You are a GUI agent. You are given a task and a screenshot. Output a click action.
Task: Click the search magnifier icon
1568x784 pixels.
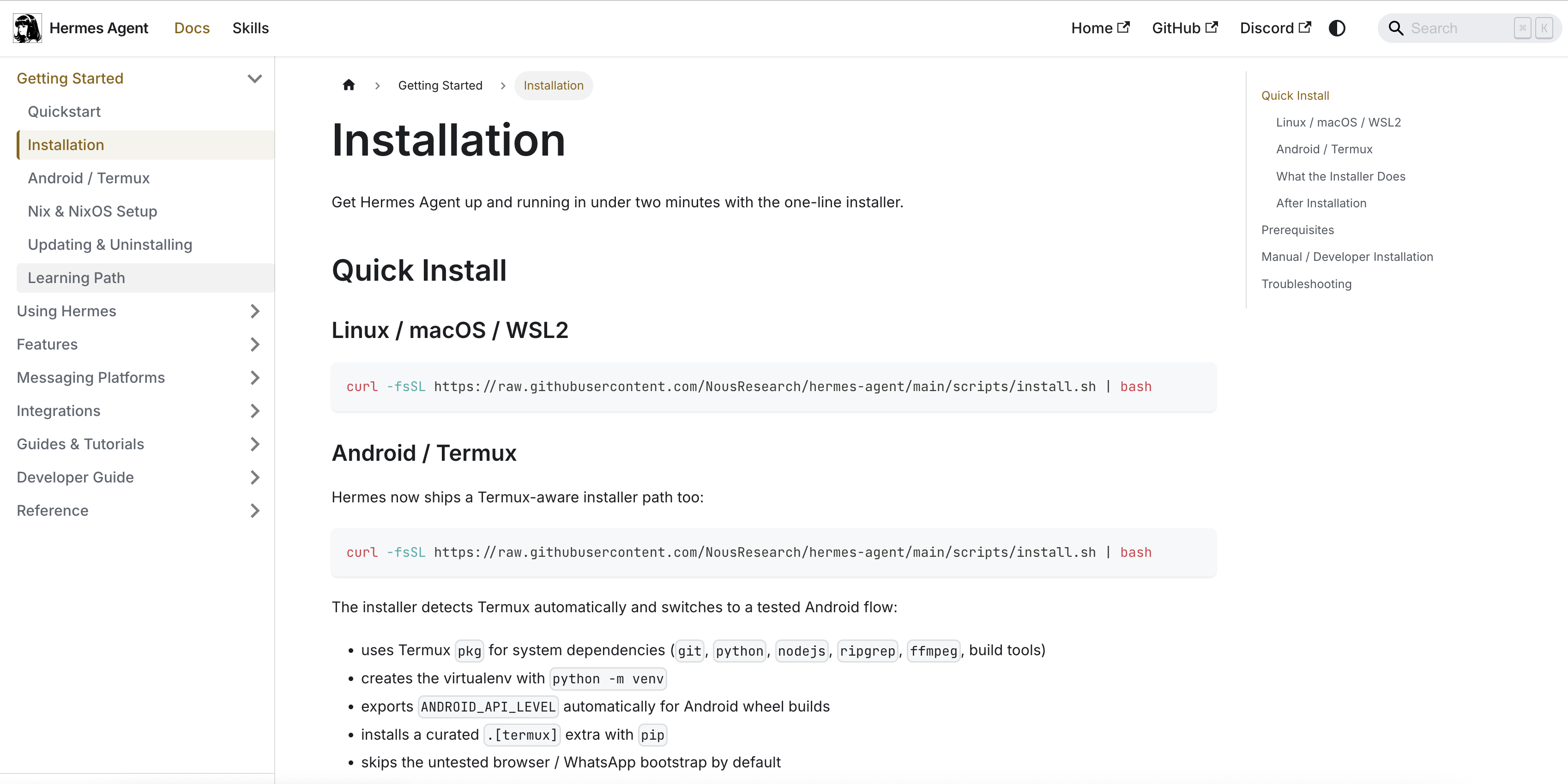click(x=1395, y=28)
